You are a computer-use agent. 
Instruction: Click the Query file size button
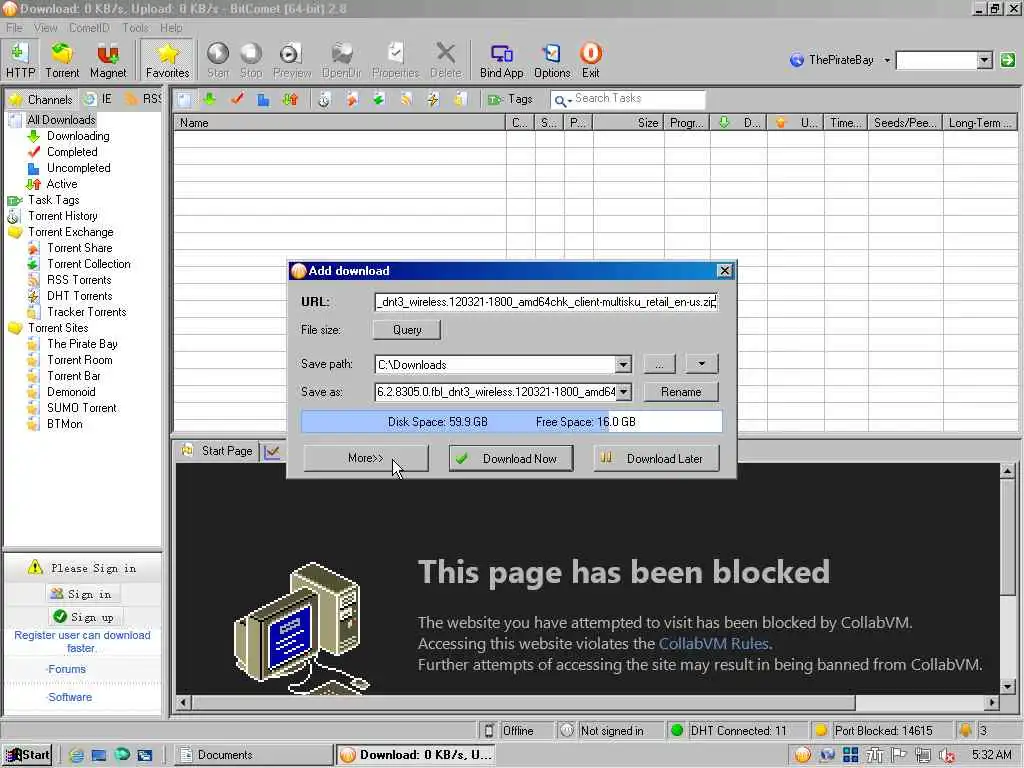coord(407,330)
